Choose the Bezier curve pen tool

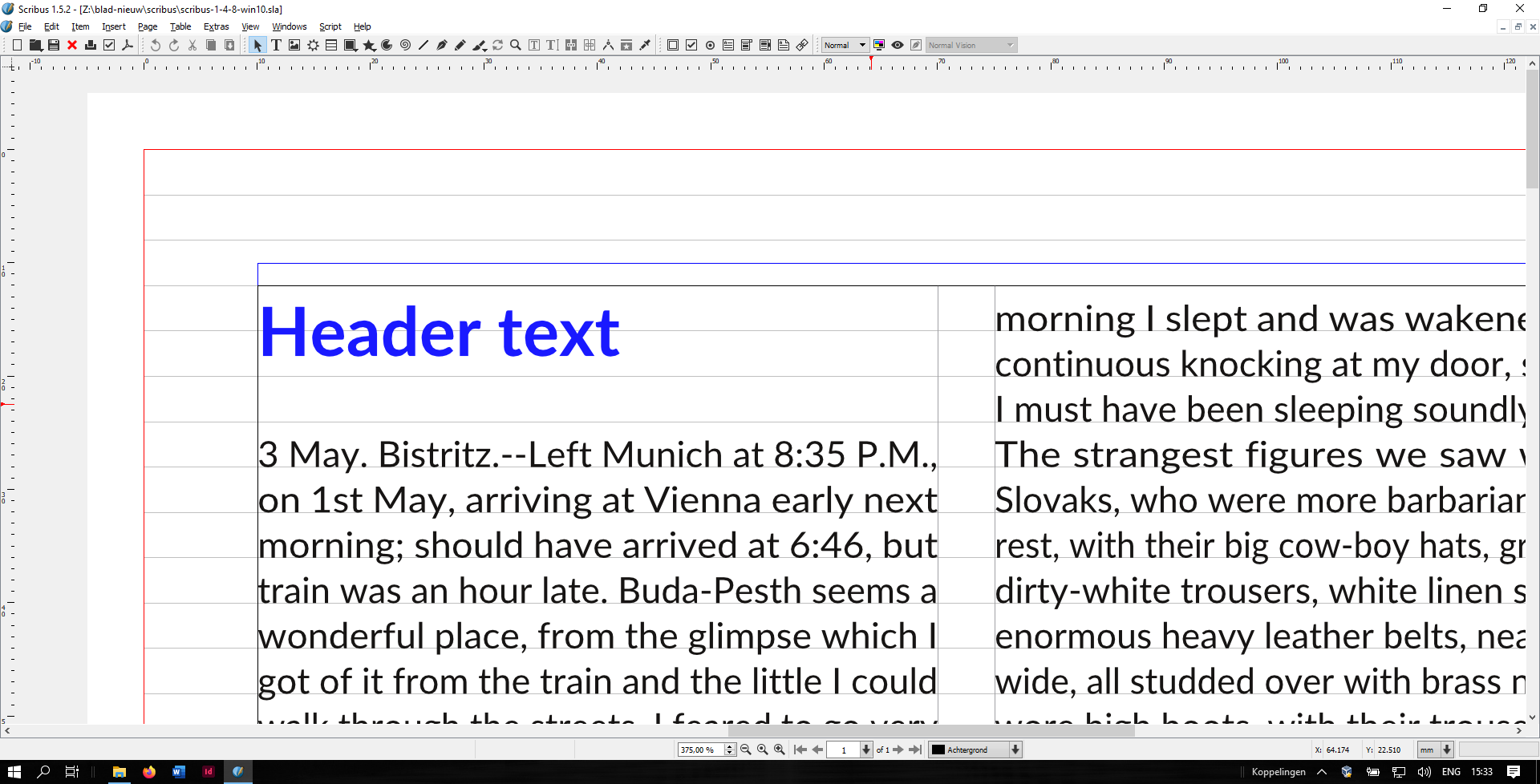pos(442,46)
